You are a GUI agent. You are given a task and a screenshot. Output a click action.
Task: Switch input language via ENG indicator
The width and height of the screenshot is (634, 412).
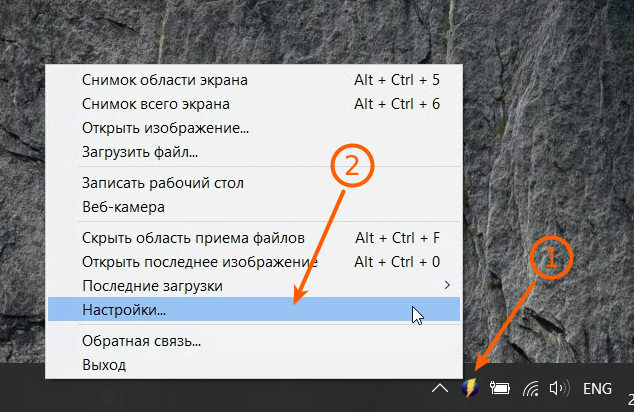coord(597,388)
